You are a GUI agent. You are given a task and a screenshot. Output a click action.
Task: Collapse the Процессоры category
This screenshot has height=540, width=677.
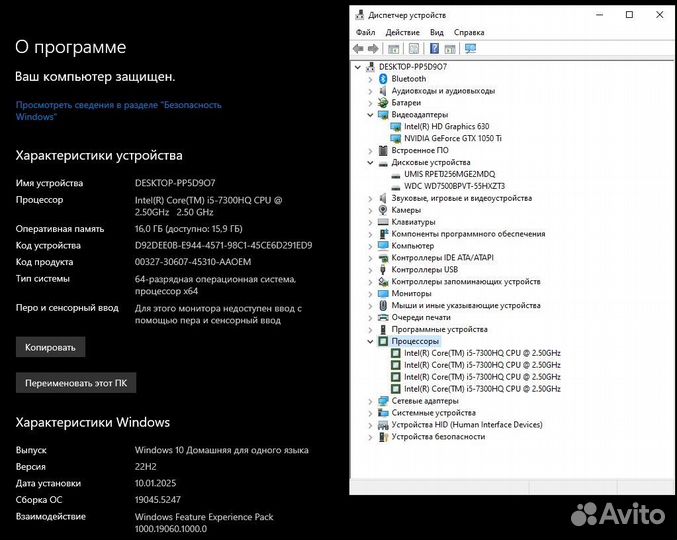point(370,341)
